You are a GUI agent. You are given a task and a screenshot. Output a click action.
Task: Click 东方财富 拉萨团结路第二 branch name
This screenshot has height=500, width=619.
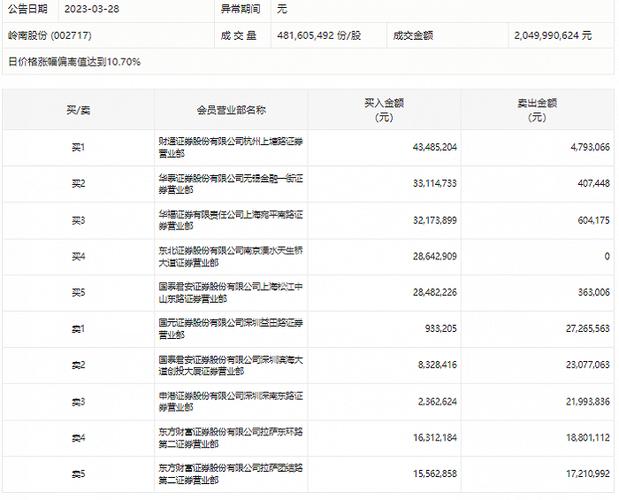tap(231, 474)
